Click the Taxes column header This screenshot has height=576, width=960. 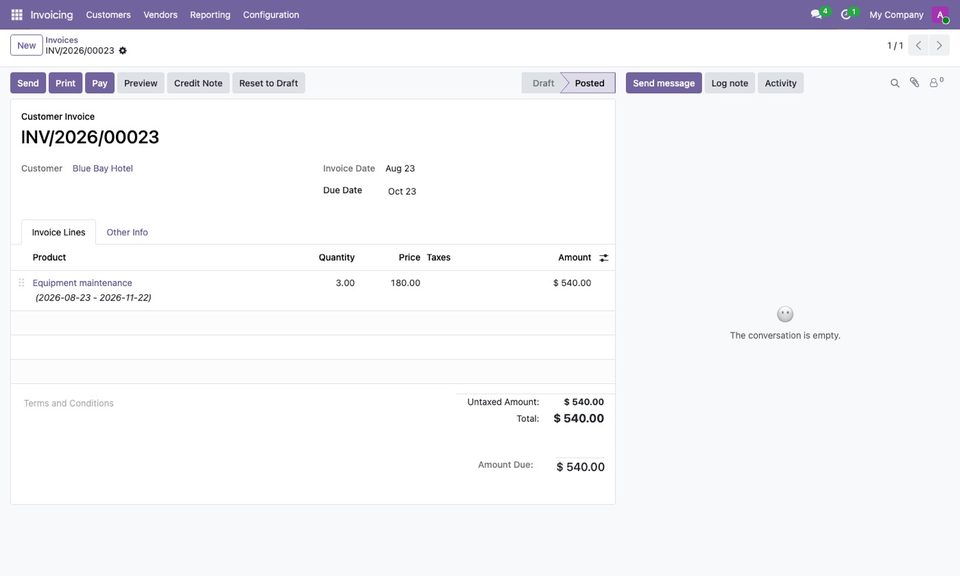(x=438, y=258)
